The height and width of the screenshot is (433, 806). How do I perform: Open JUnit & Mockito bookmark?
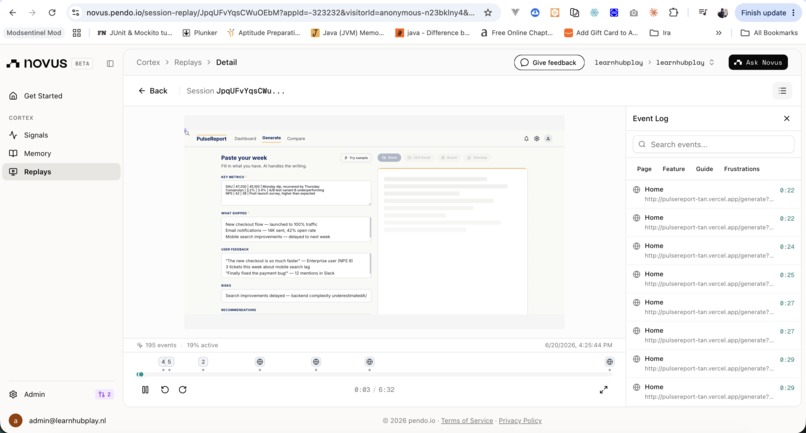click(135, 32)
